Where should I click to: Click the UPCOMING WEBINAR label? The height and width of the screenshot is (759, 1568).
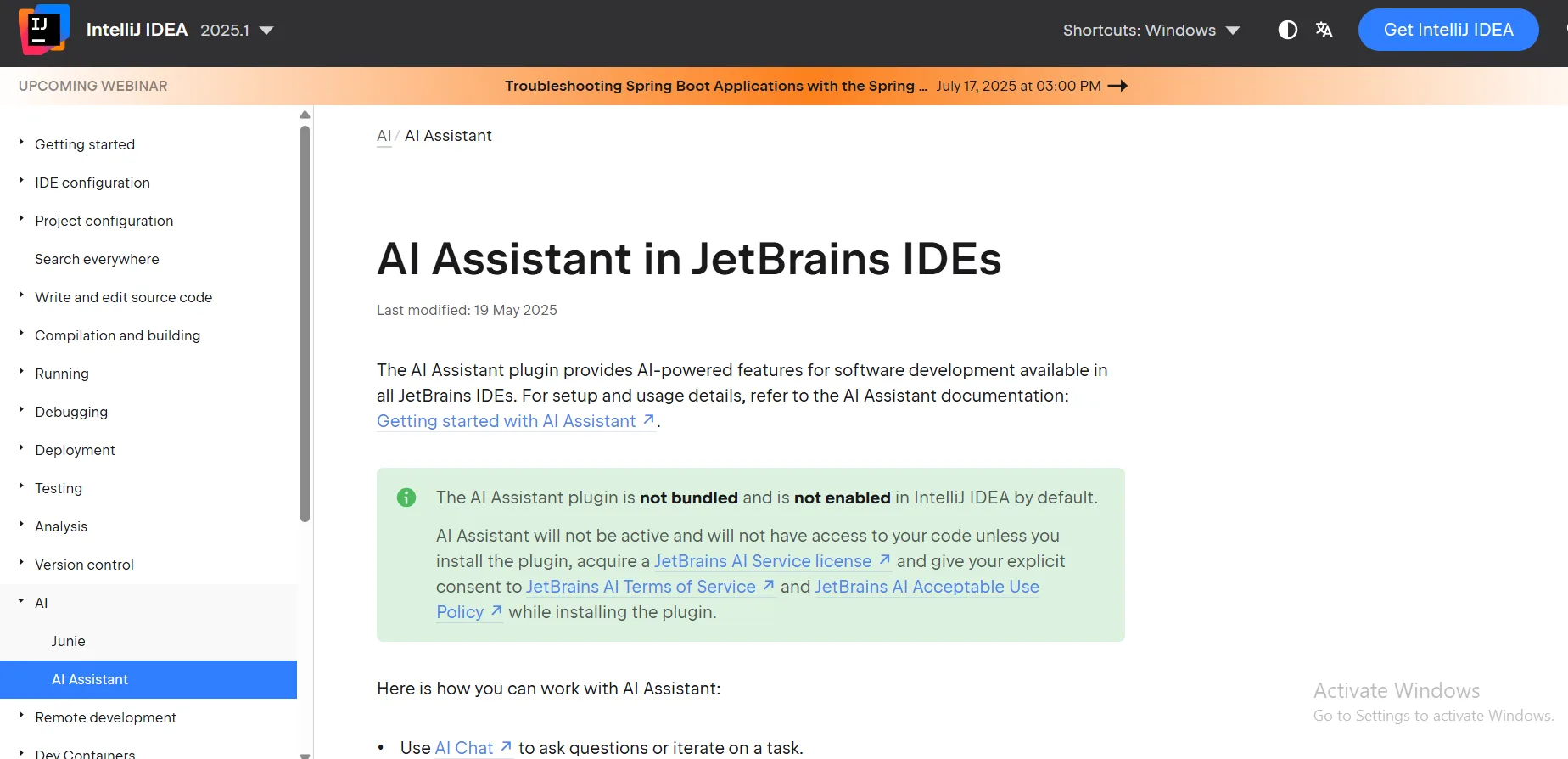point(93,86)
